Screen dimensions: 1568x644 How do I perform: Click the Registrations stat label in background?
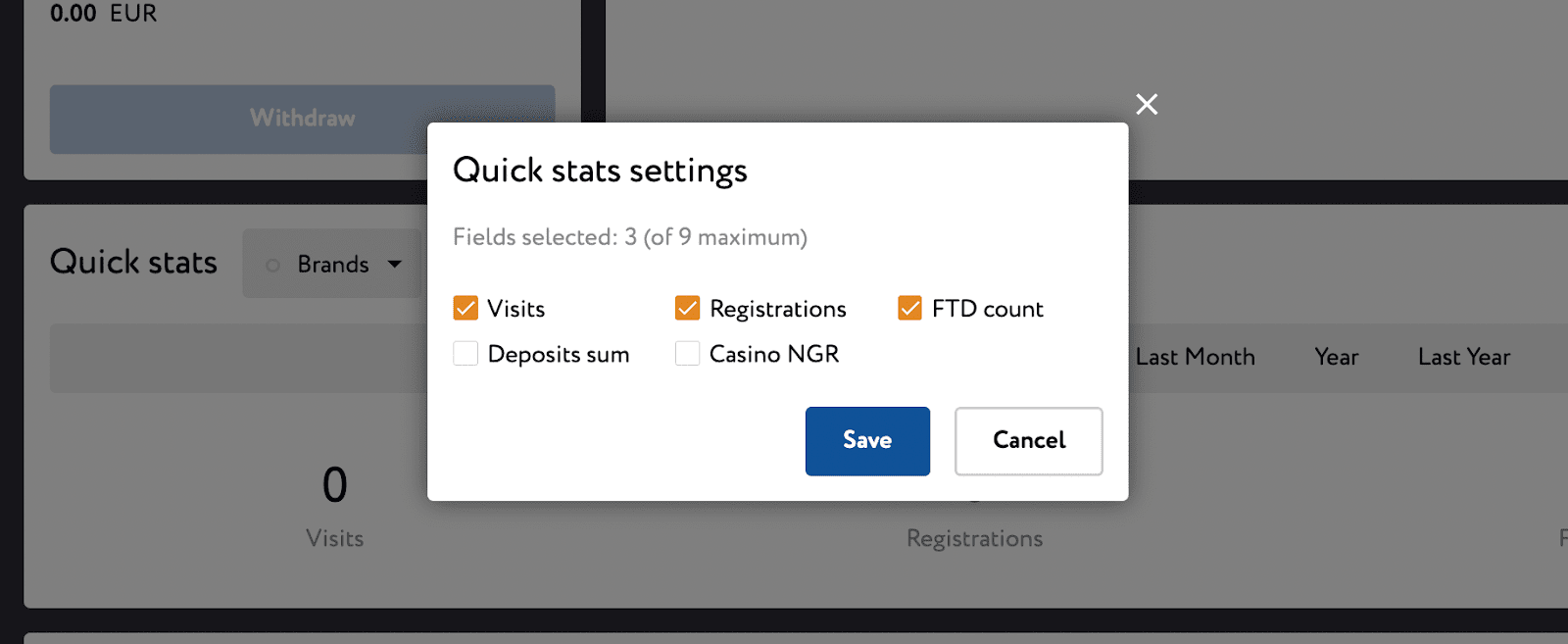click(974, 539)
